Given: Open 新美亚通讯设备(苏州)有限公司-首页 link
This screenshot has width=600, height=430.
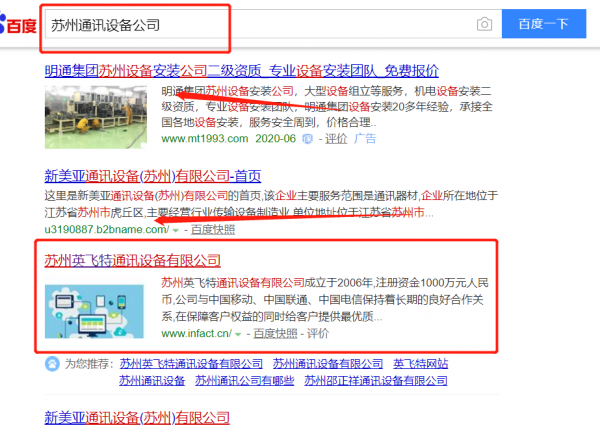Looking at the screenshot, I should (x=153, y=176).
